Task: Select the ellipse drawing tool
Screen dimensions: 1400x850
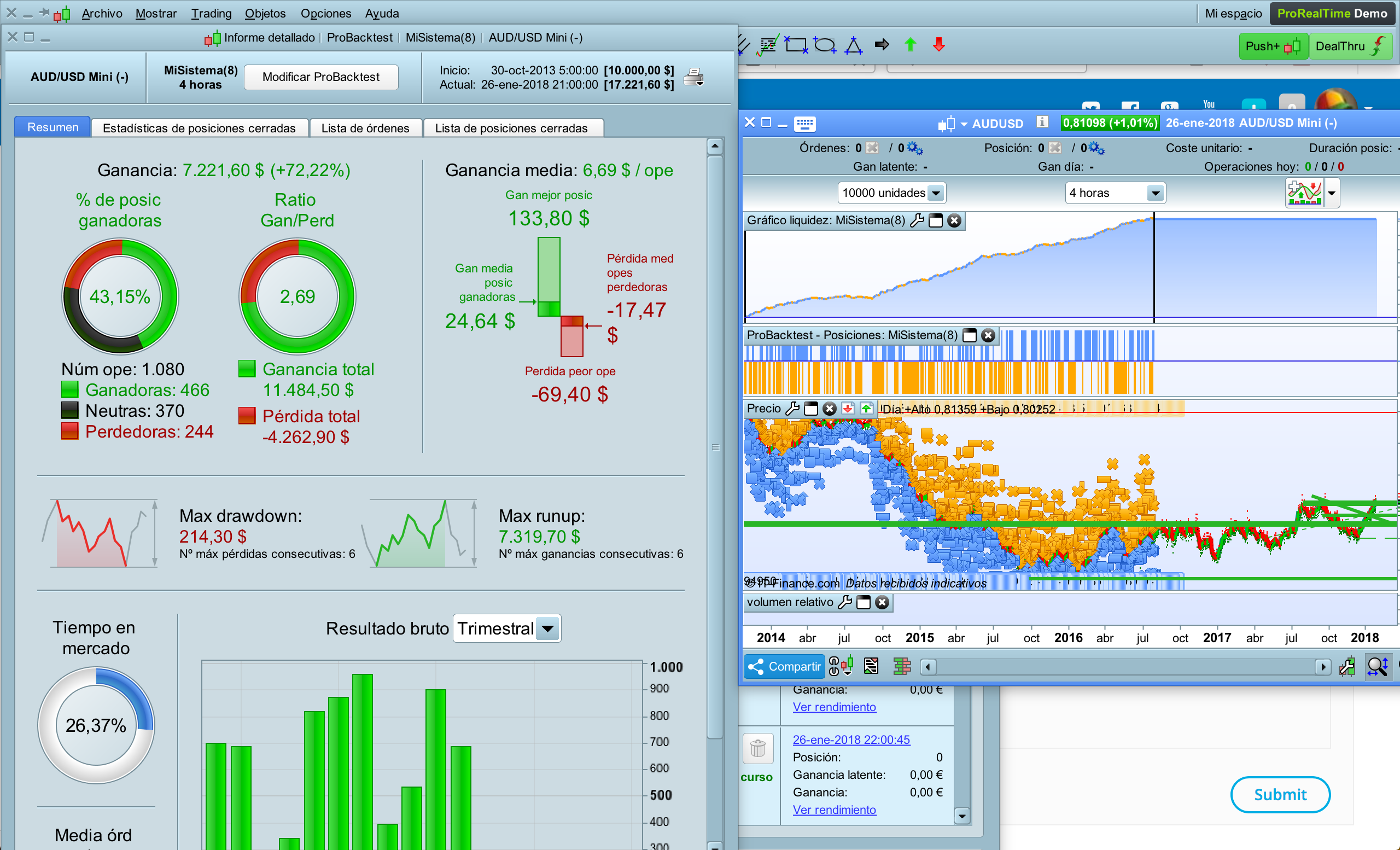Action: pyautogui.click(x=825, y=45)
